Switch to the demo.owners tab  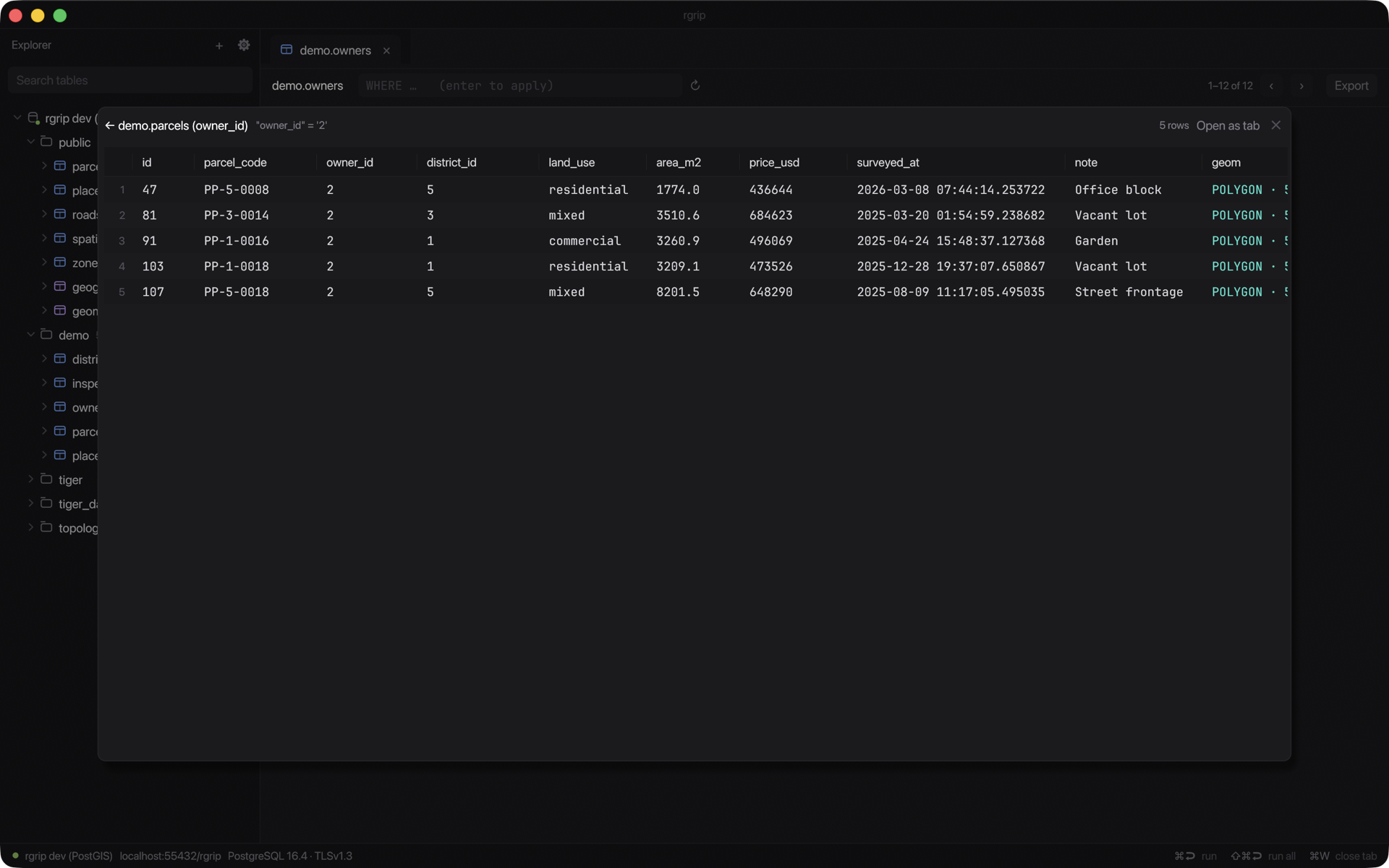click(335, 51)
